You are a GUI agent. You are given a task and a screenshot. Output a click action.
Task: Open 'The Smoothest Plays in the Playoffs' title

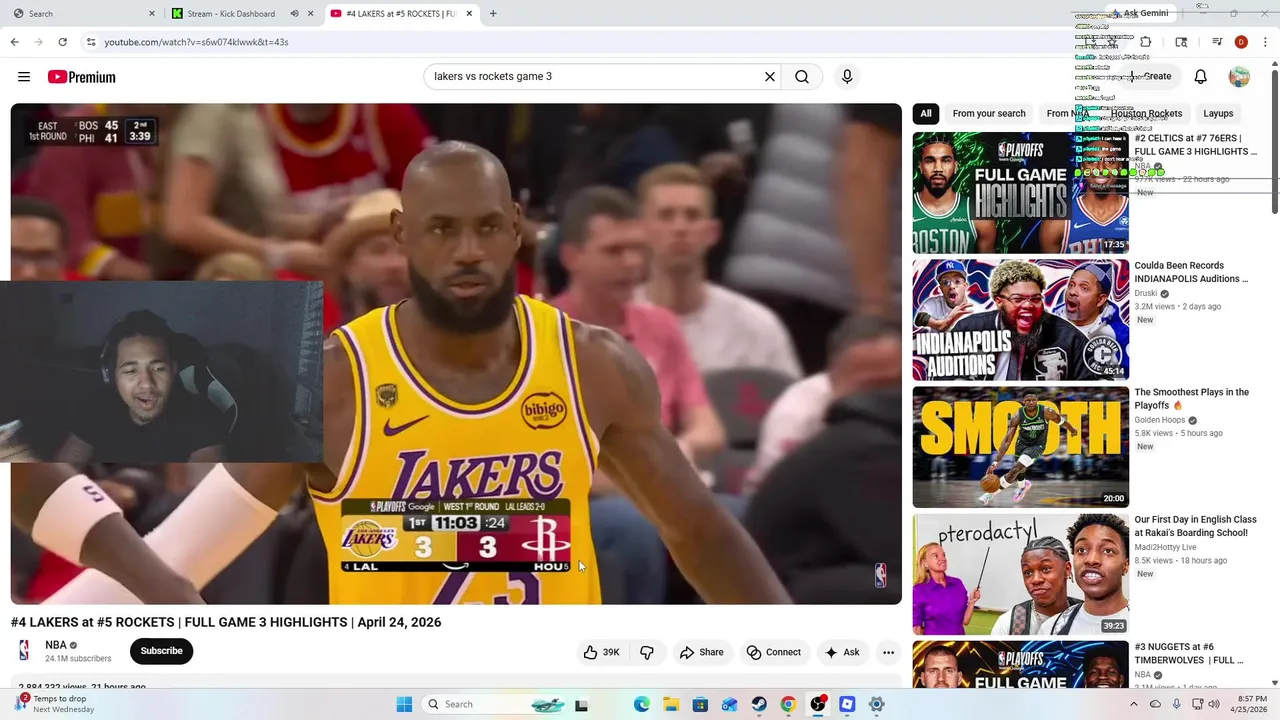(1191, 399)
